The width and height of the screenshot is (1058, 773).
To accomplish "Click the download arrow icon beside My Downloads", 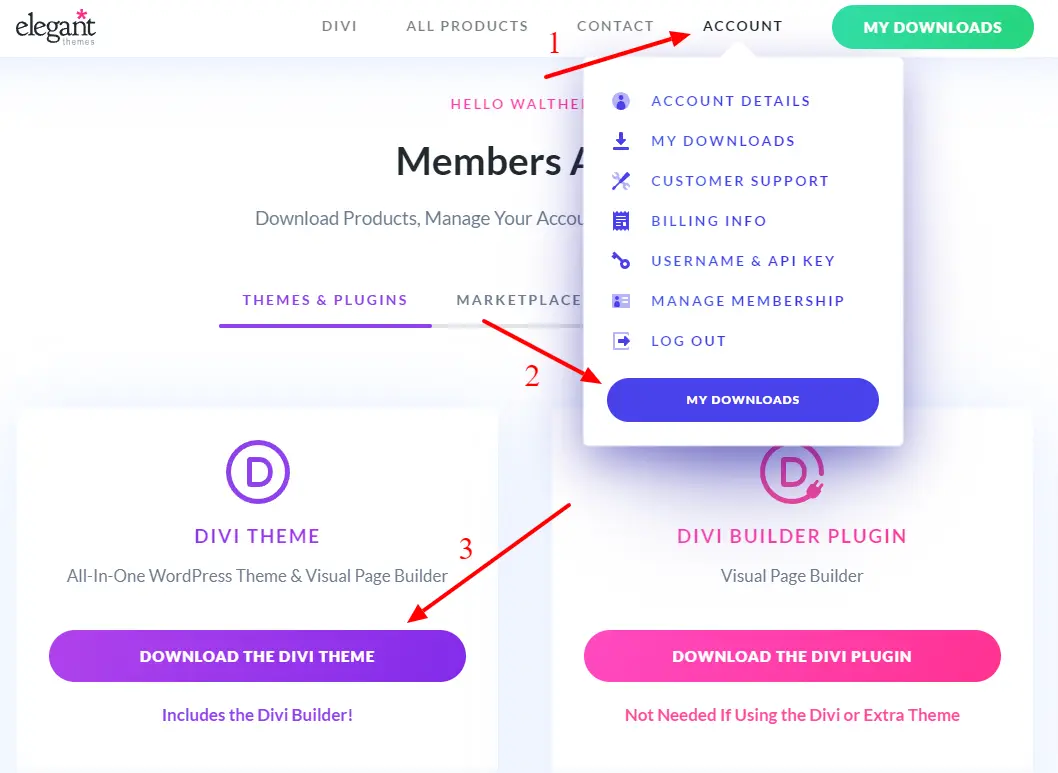I will point(621,141).
